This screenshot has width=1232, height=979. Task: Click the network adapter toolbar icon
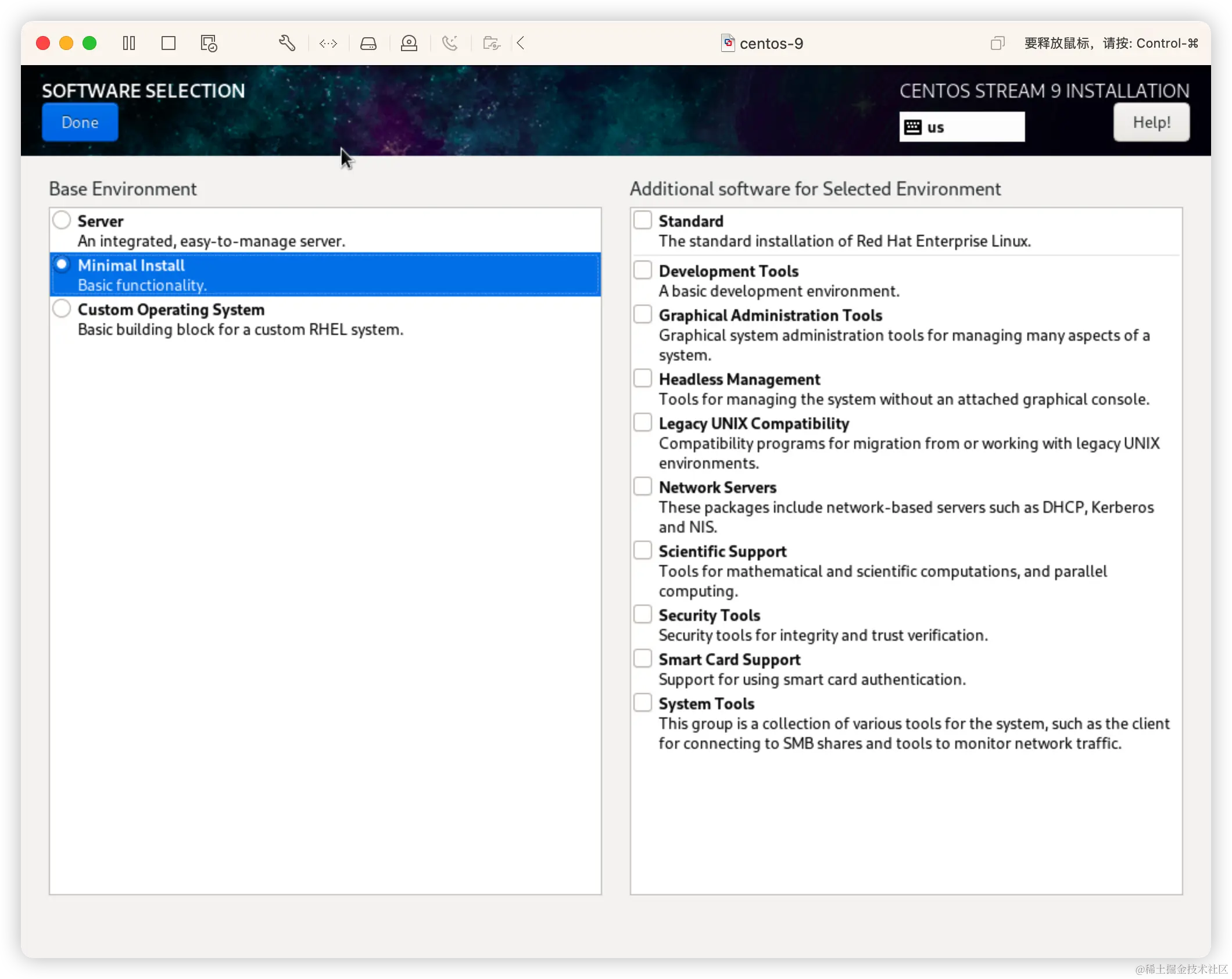pos(328,43)
